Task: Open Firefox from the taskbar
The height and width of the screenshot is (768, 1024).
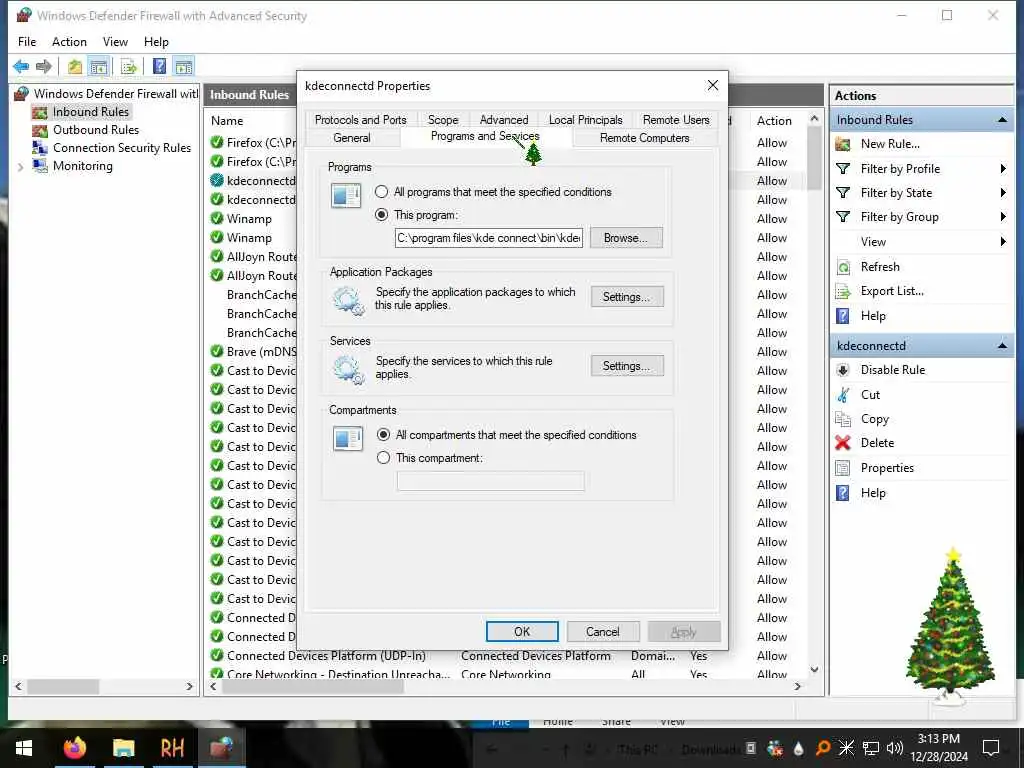Action: pyautogui.click(x=74, y=748)
